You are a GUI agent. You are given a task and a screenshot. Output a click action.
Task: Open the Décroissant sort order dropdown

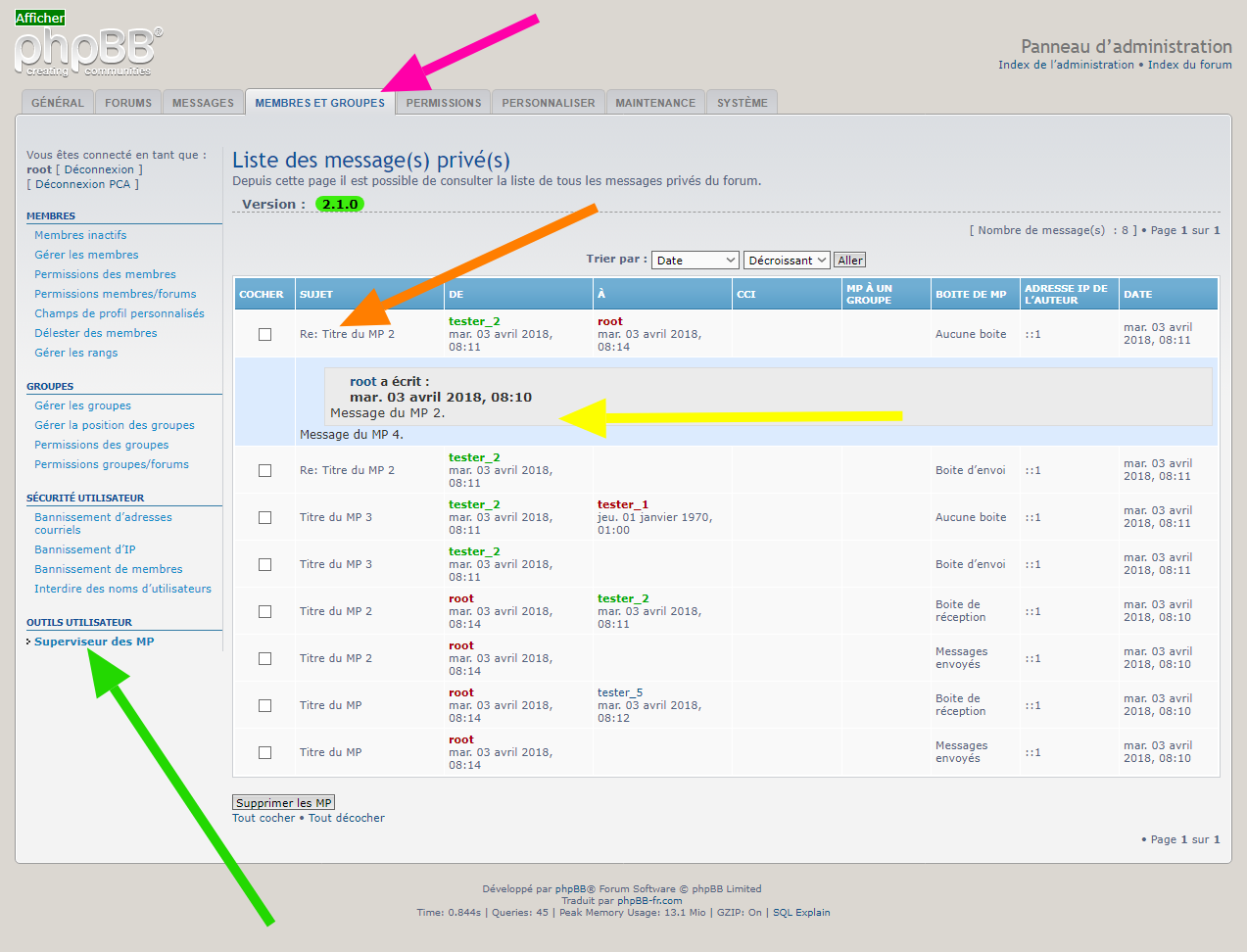point(787,261)
